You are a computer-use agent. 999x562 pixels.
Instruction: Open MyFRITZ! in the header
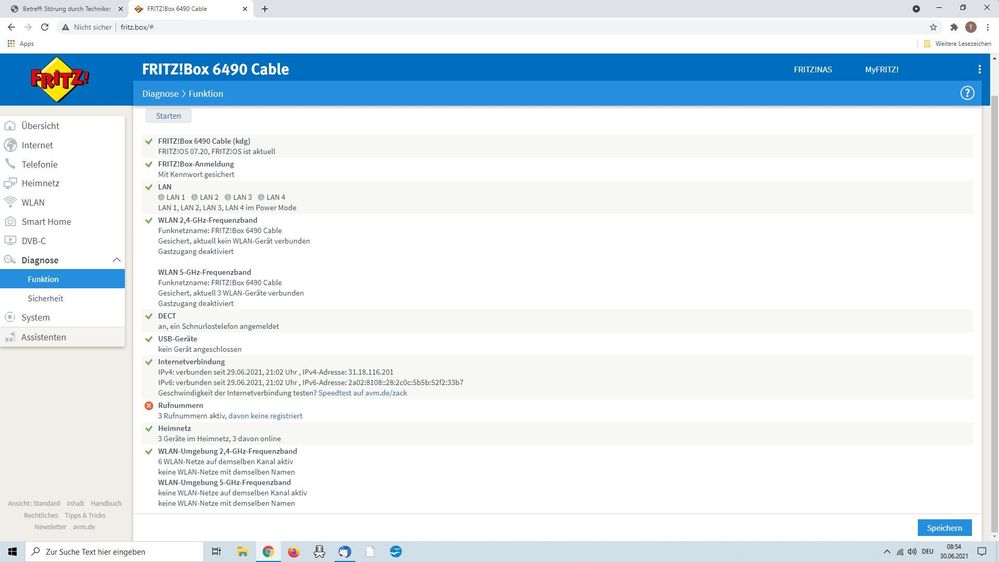coord(882,69)
